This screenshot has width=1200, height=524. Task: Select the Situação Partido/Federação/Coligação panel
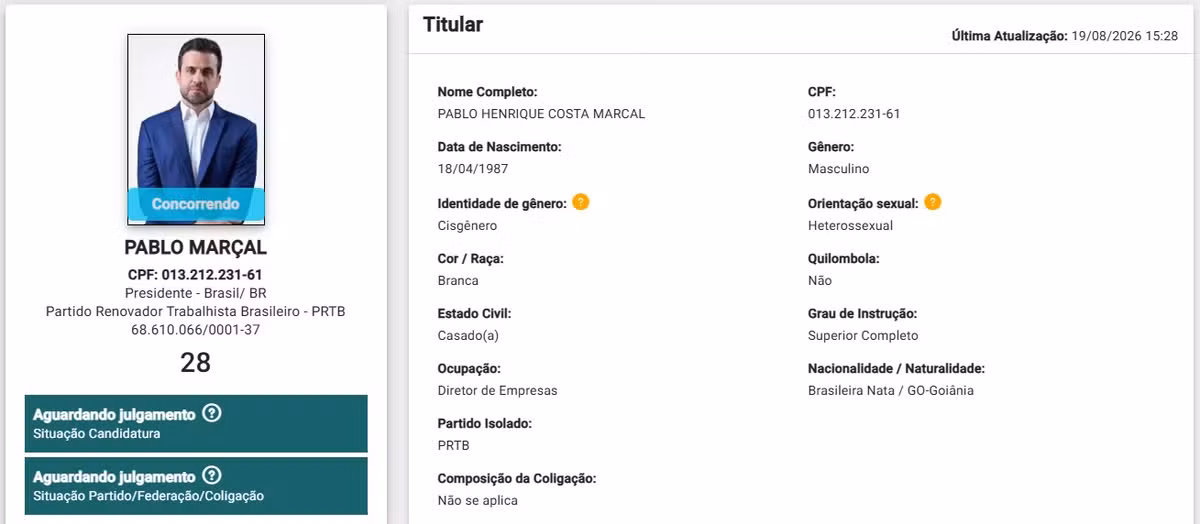pos(196,486)
